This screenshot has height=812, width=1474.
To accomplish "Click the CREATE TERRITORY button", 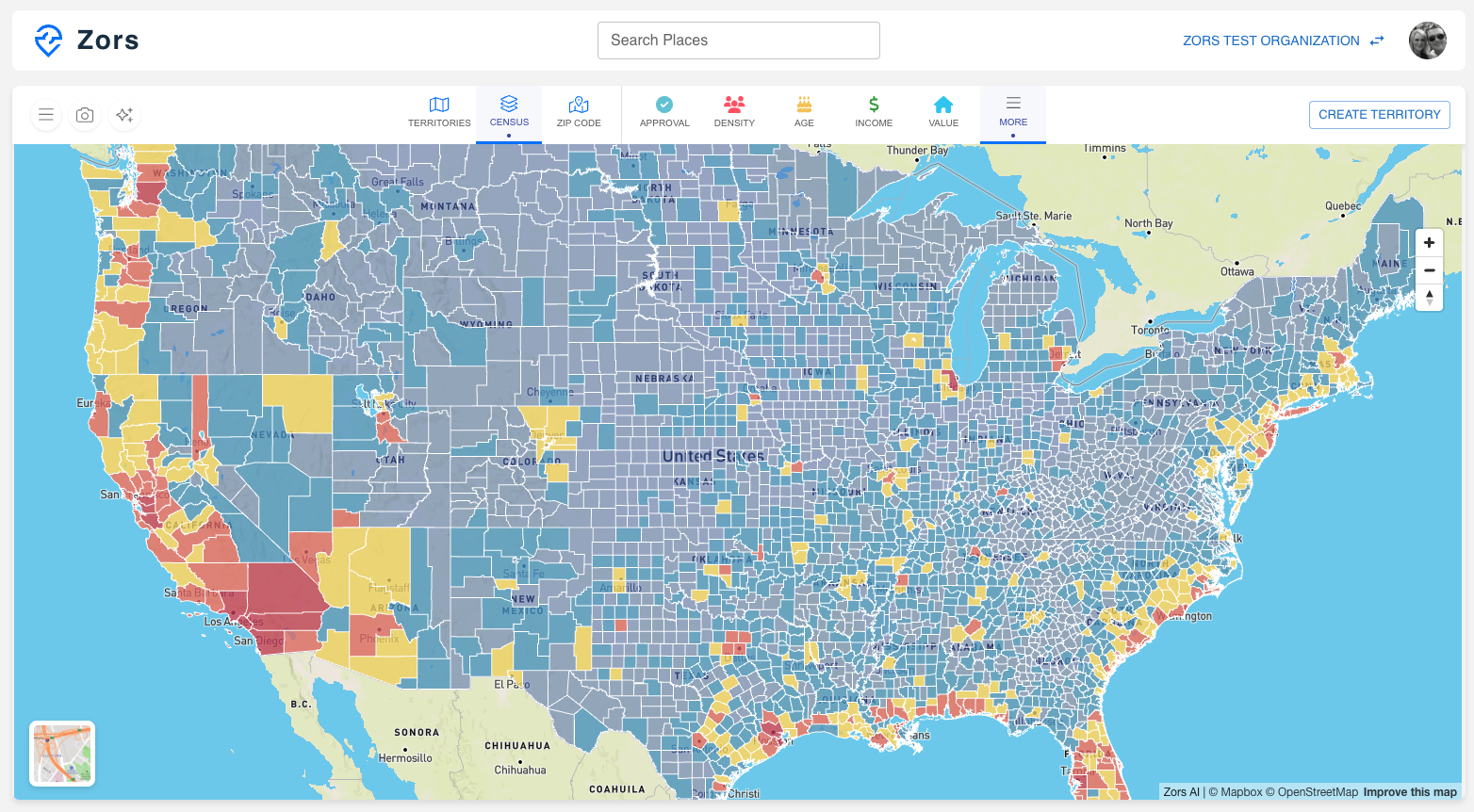I will [1379, 114].
